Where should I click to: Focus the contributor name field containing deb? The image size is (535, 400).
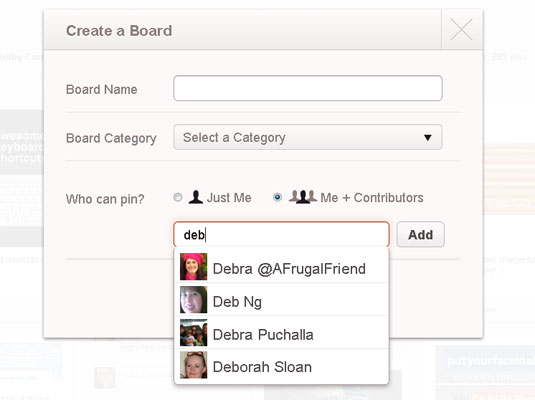[281, 234]
